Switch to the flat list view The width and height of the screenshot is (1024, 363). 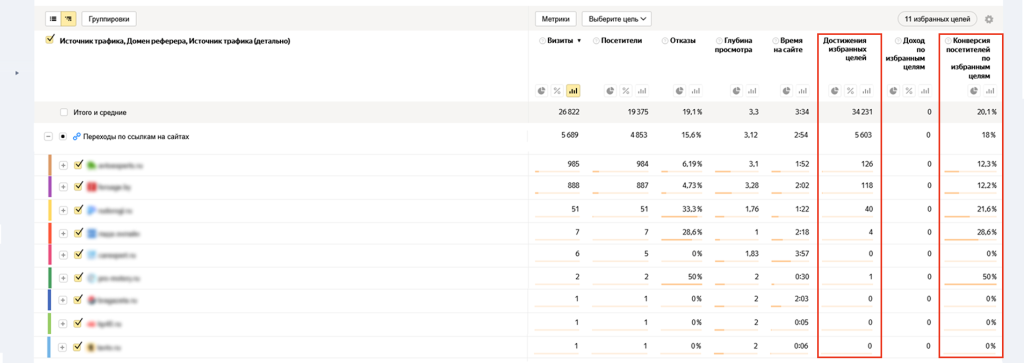[54, 19]
